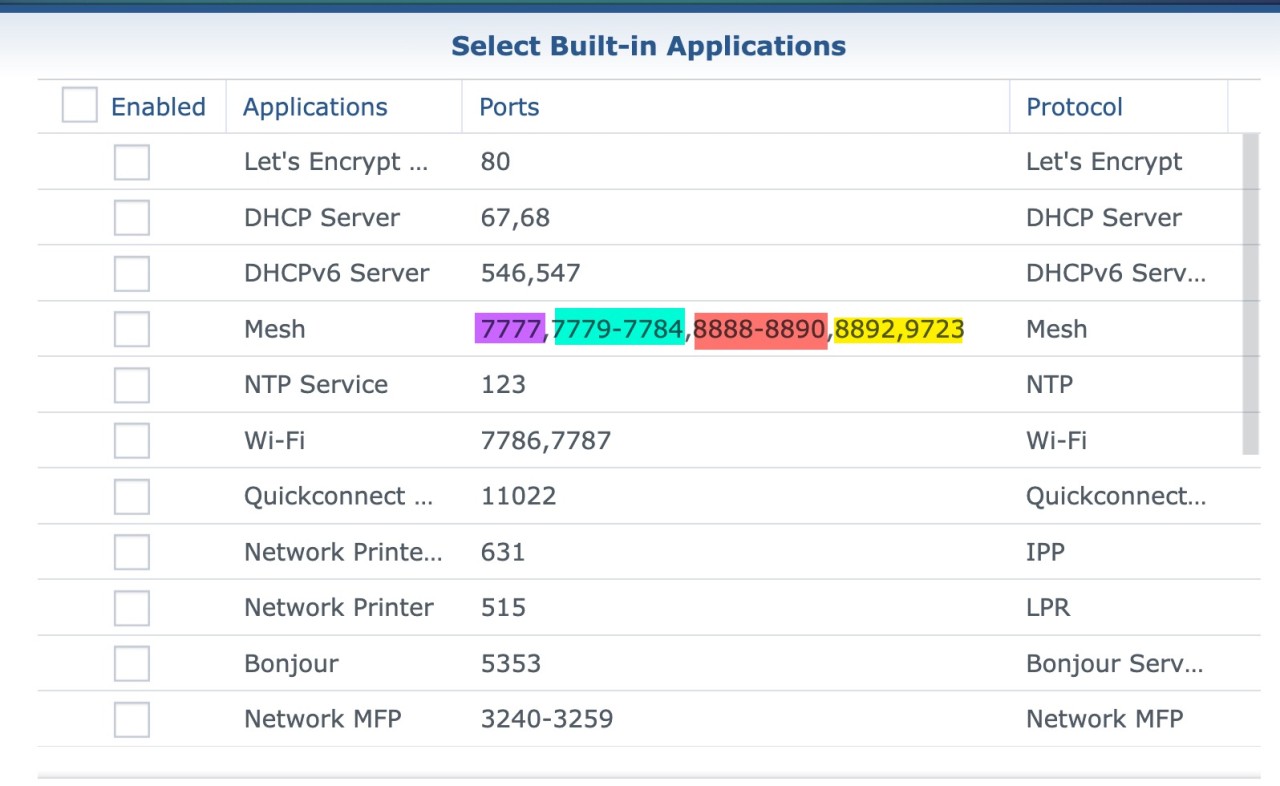Sort by the Protocol column header

tap(1074, 107)
